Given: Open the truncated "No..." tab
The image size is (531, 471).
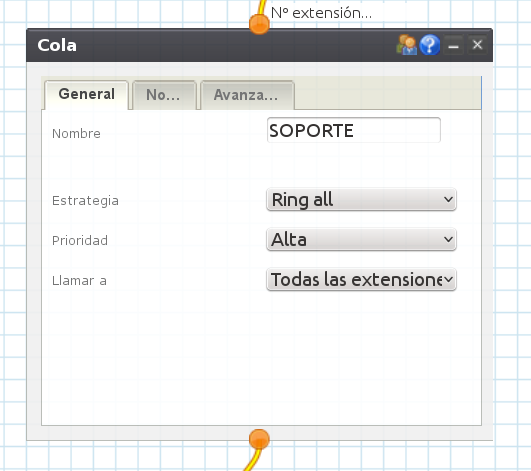Looking at the screenshot, I should click(164, 95).
